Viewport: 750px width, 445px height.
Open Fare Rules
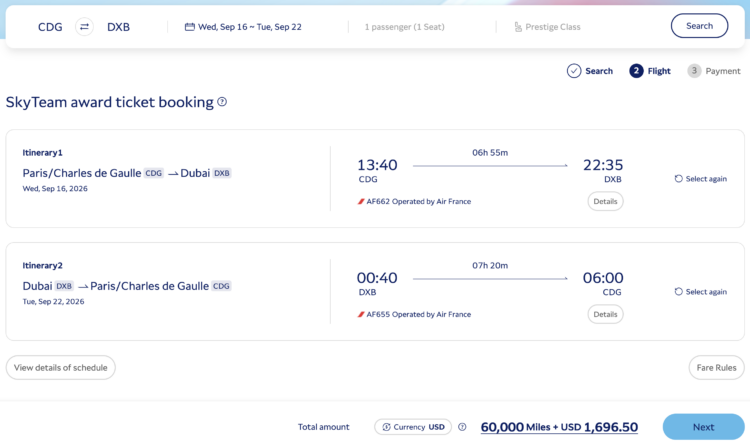(717, 367)
